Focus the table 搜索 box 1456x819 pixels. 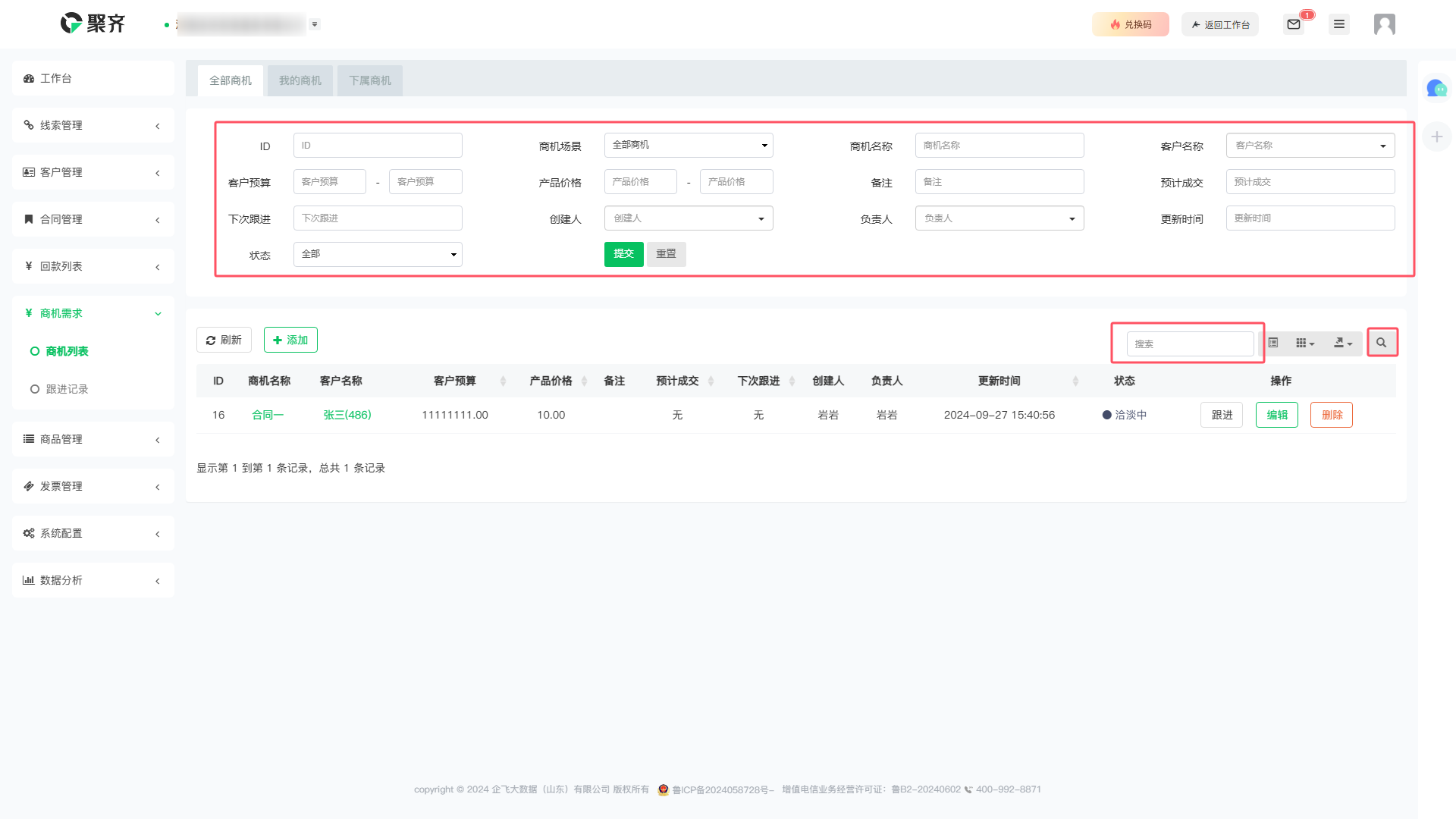1190,344
